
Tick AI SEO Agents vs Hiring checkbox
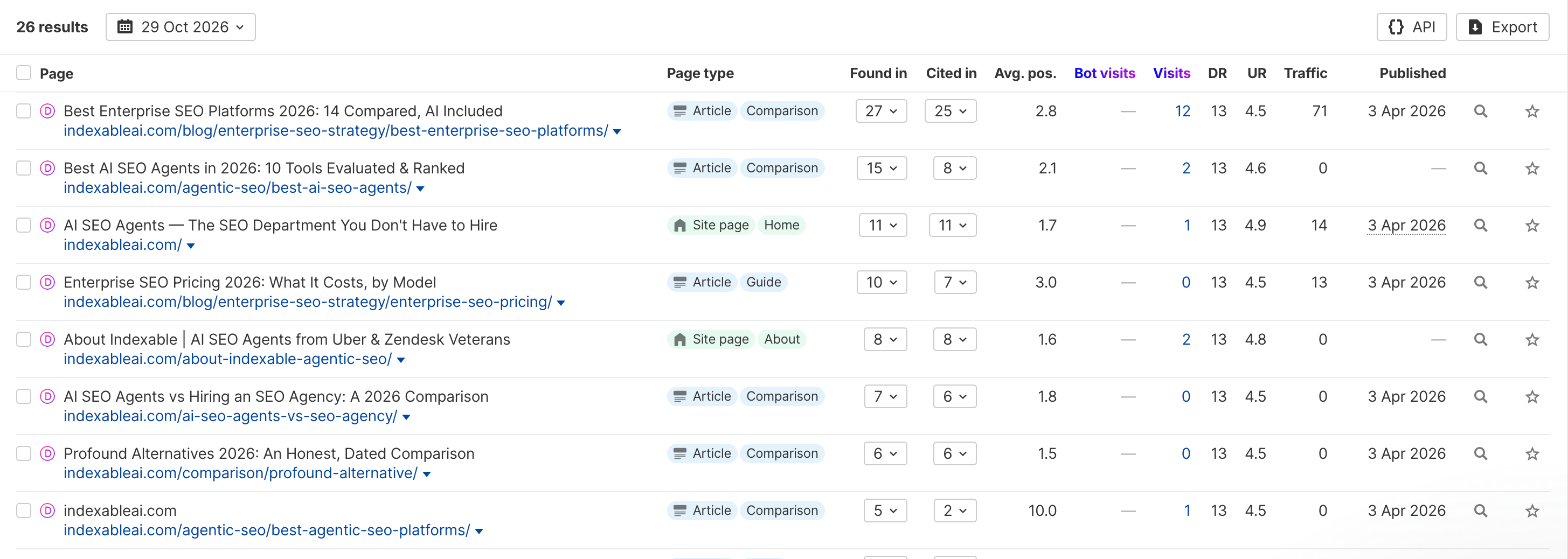[x=24, y=396]
